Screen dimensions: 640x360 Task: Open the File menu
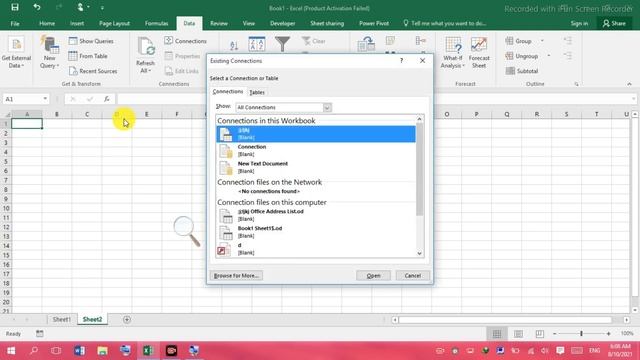point(15,23)
